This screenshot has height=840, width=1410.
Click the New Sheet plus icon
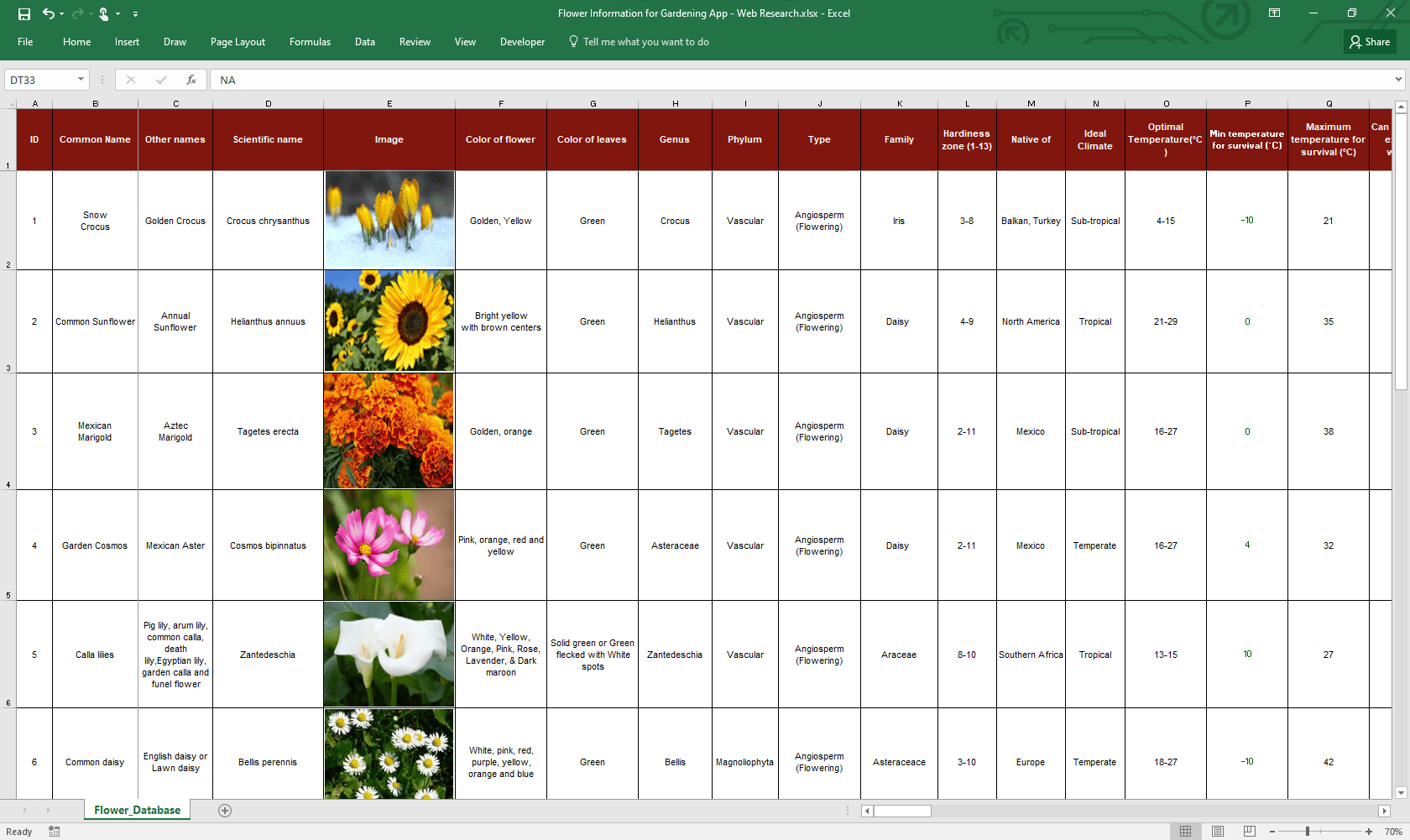[x=225, y=811]
